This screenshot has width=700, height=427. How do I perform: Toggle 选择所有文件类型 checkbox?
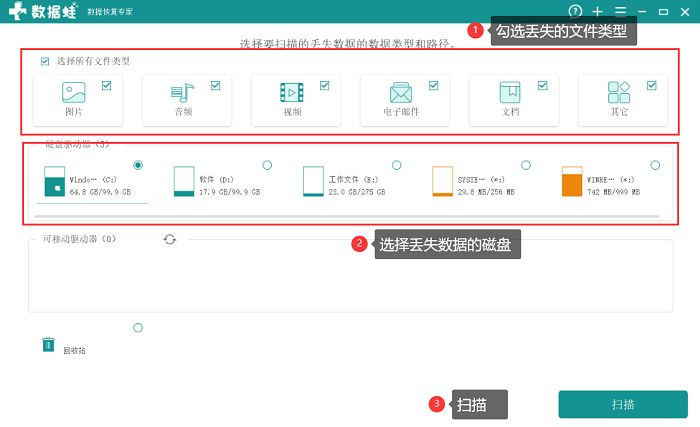pos(45,61)
